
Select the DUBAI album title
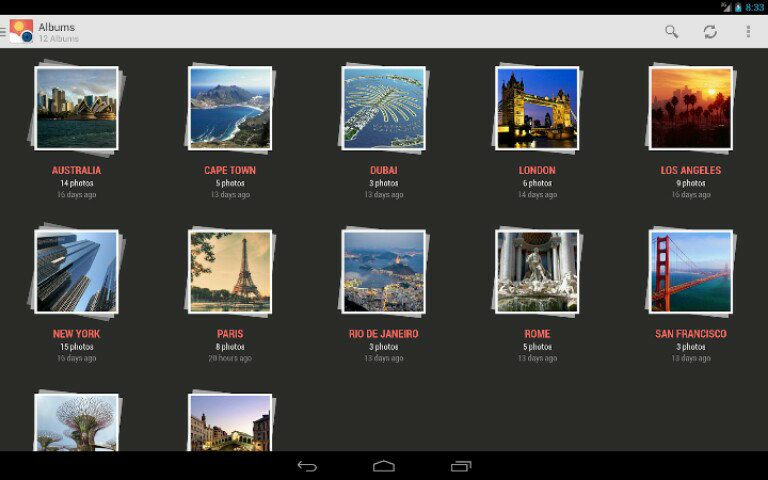(384, 170)
